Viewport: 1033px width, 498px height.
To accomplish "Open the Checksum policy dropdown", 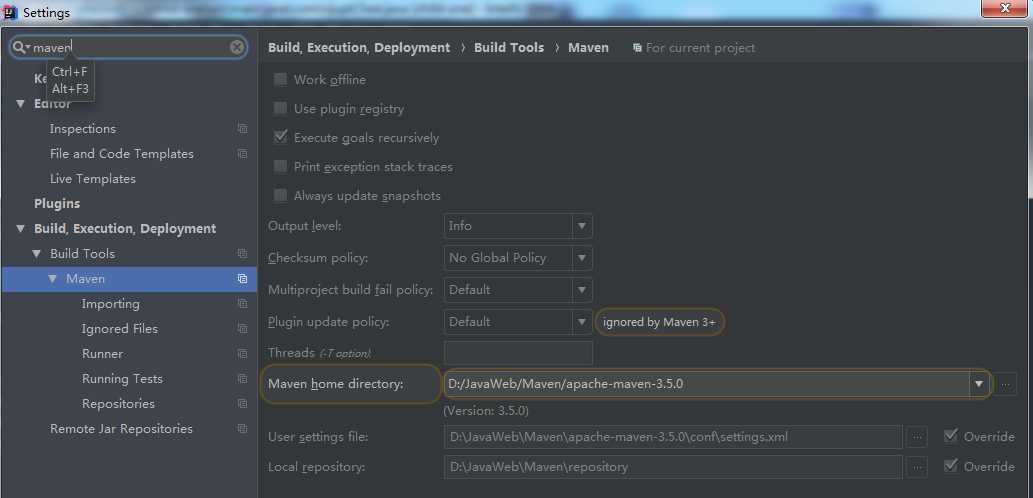I will [518, 258].
